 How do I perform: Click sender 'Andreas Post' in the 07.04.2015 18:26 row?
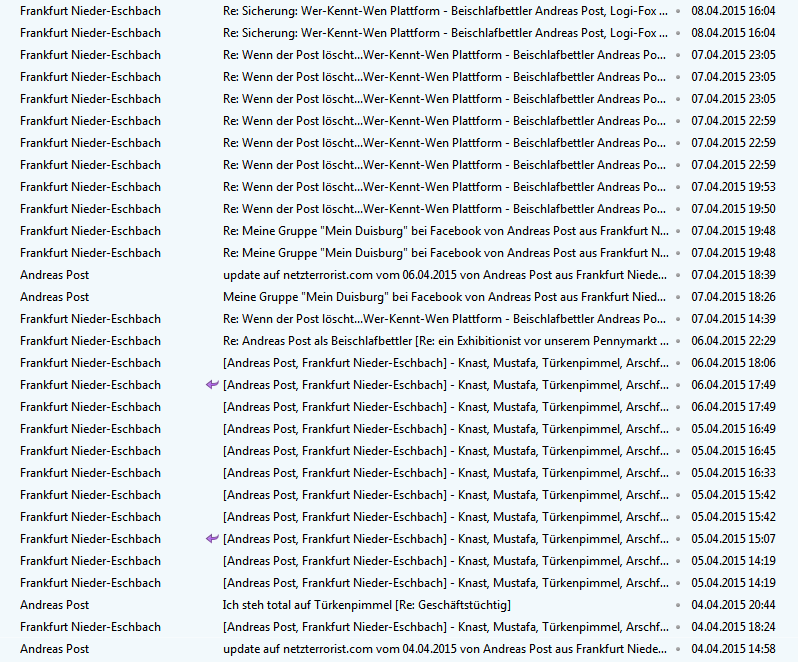(54, 297)
